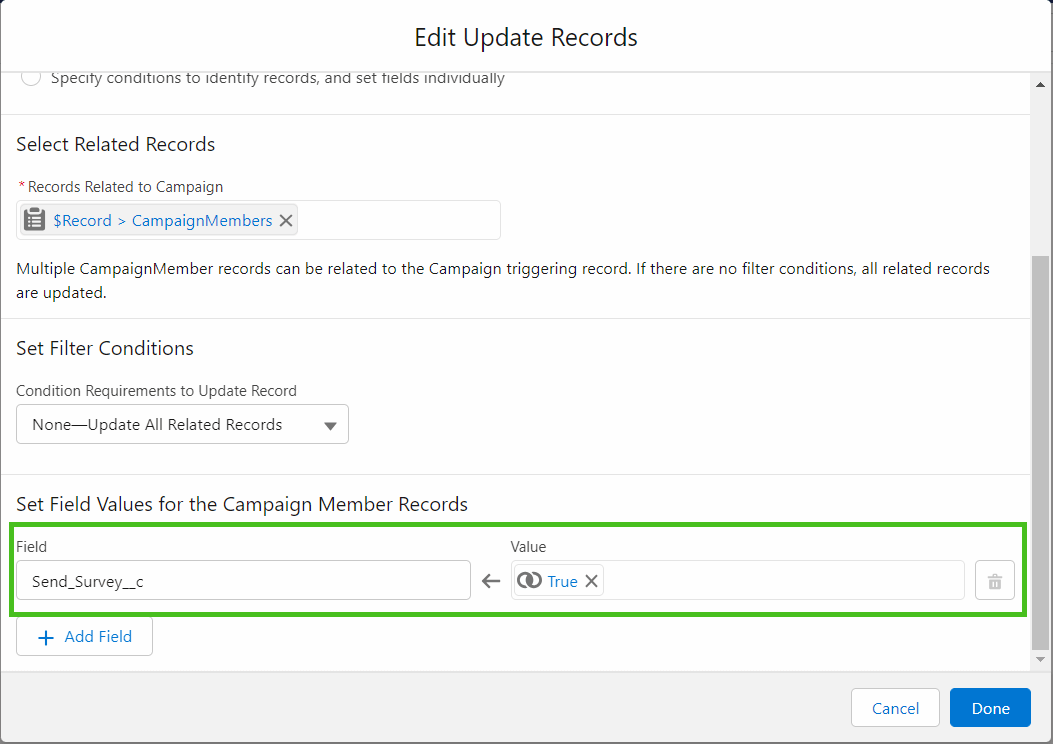Viewport: 1053px width, 744px height.
Task: Select the True value link
Action: click(x=563, y=580)
